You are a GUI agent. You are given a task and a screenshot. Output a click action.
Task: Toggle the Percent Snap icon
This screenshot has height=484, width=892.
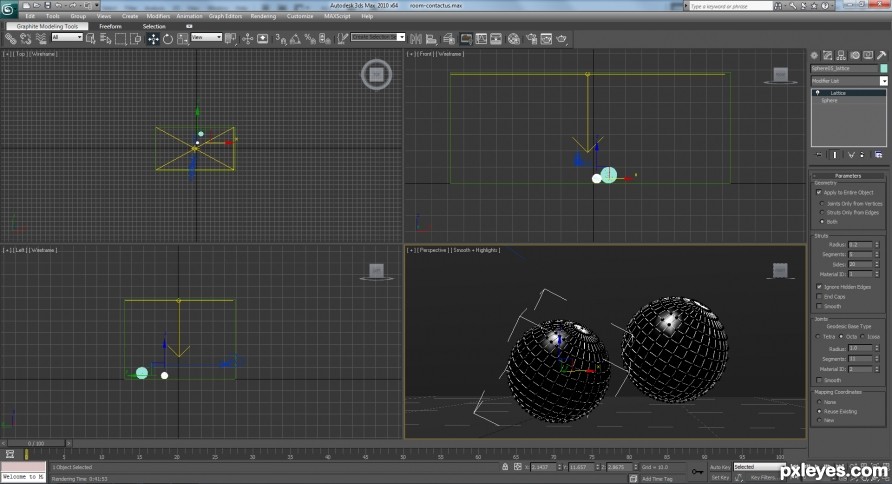(x=310, y=39)
